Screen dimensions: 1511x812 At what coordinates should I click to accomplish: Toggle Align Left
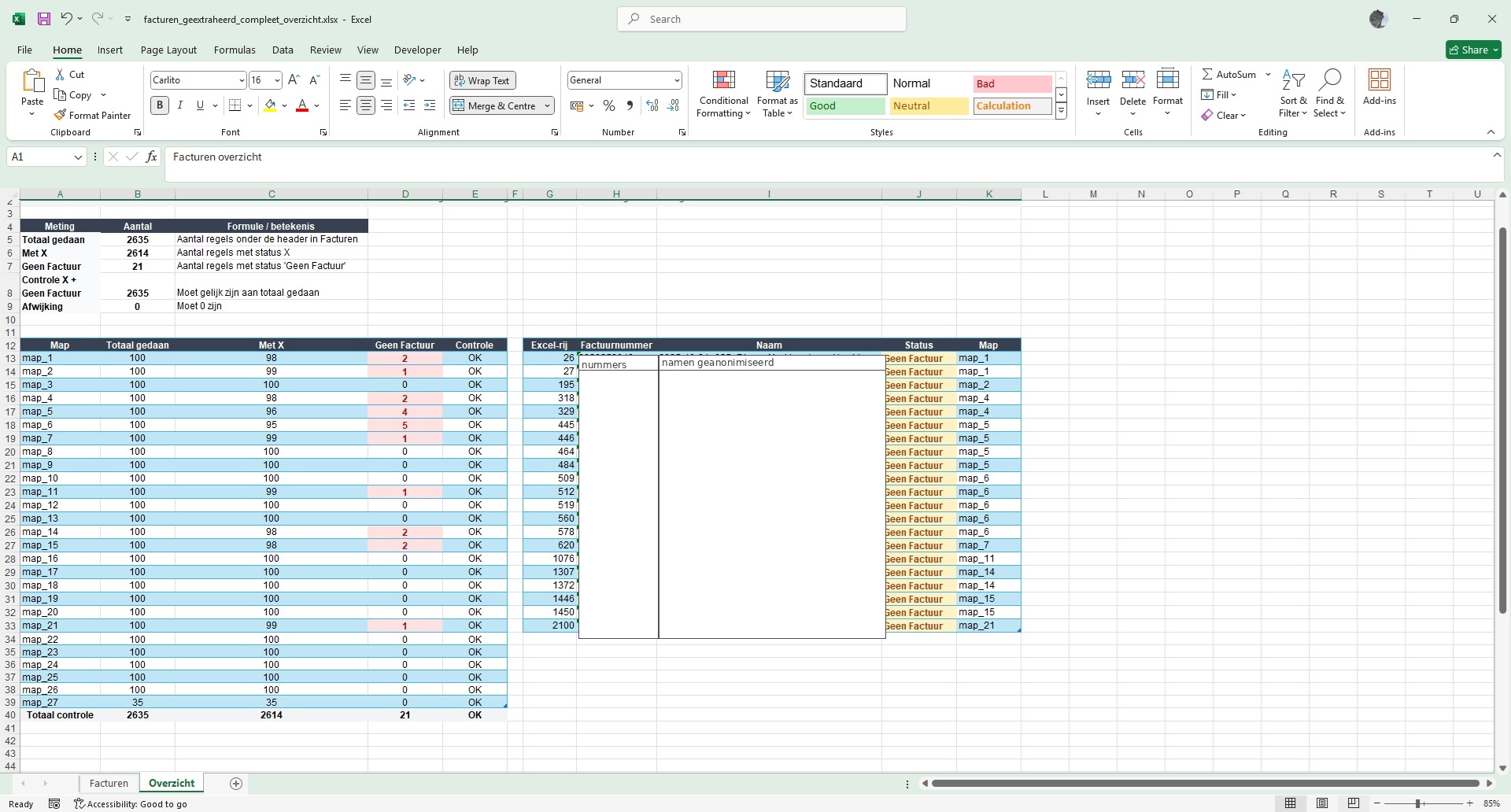pyautogui.click(x=345, y=105)
